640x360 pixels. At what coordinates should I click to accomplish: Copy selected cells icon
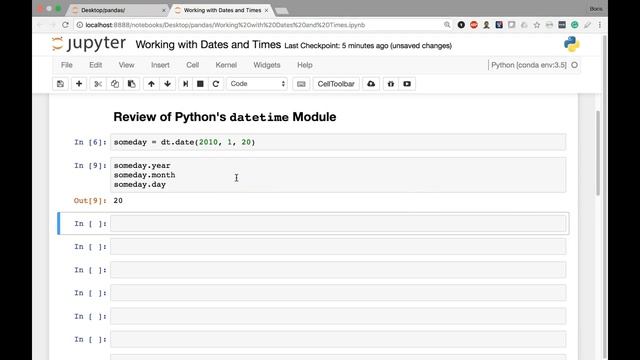115,84
